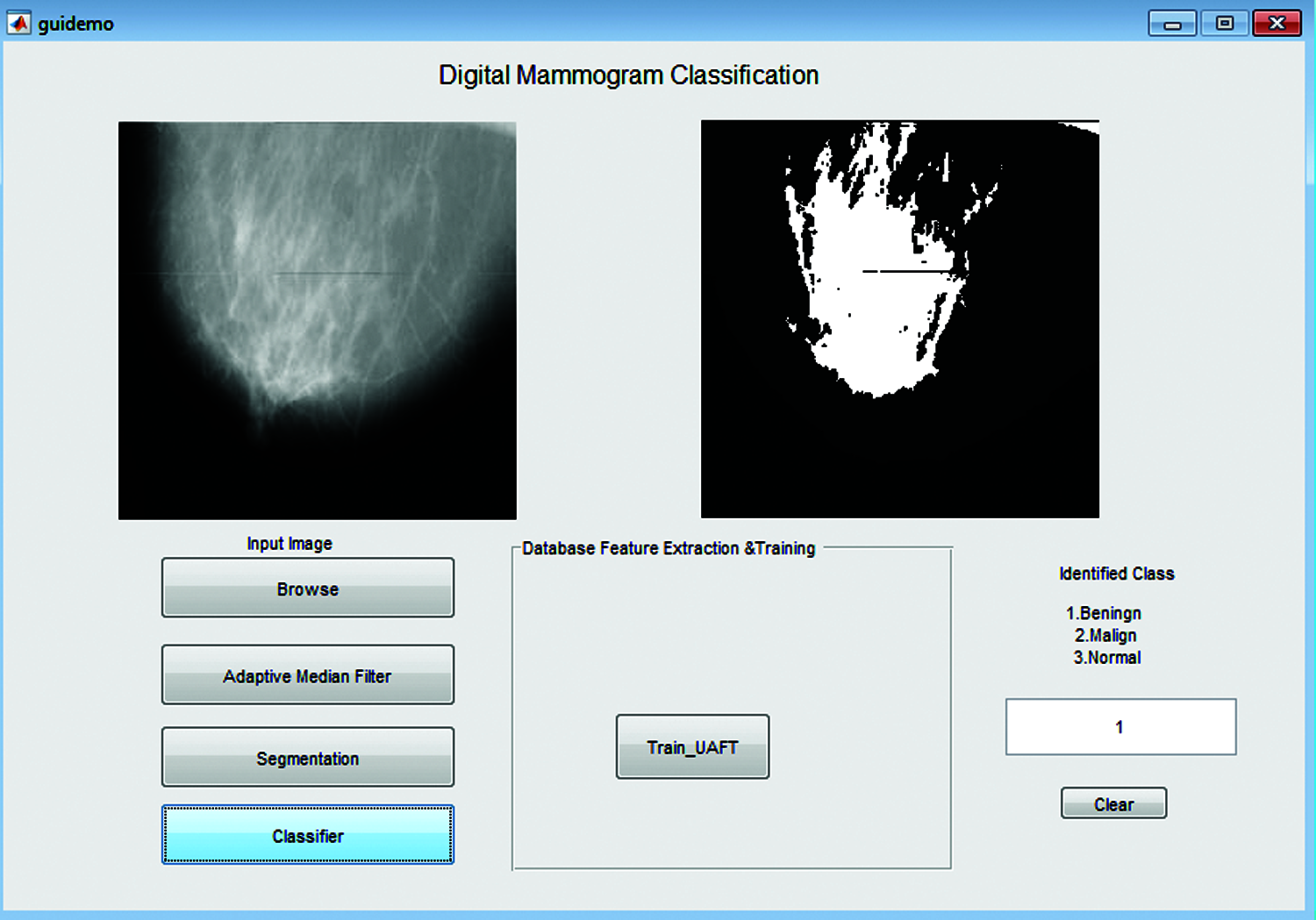Run the Segmentation step
The image size is (1316, 920).
(307, 758)
